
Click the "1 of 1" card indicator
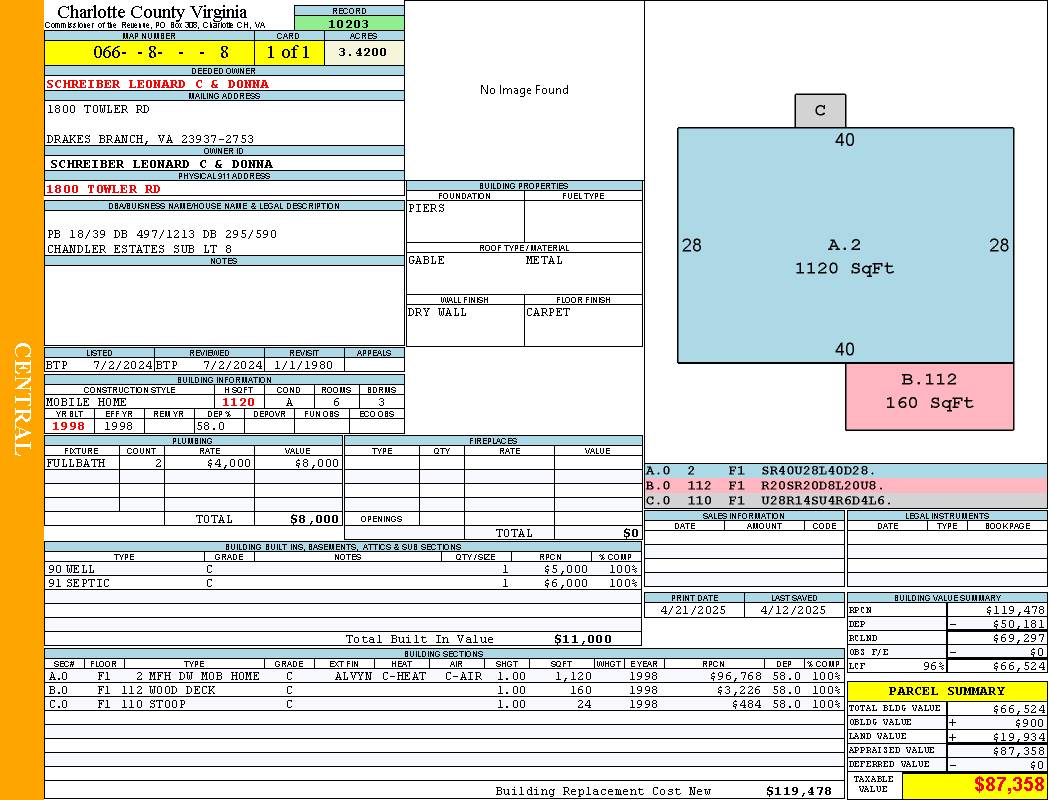click(288, 52)
